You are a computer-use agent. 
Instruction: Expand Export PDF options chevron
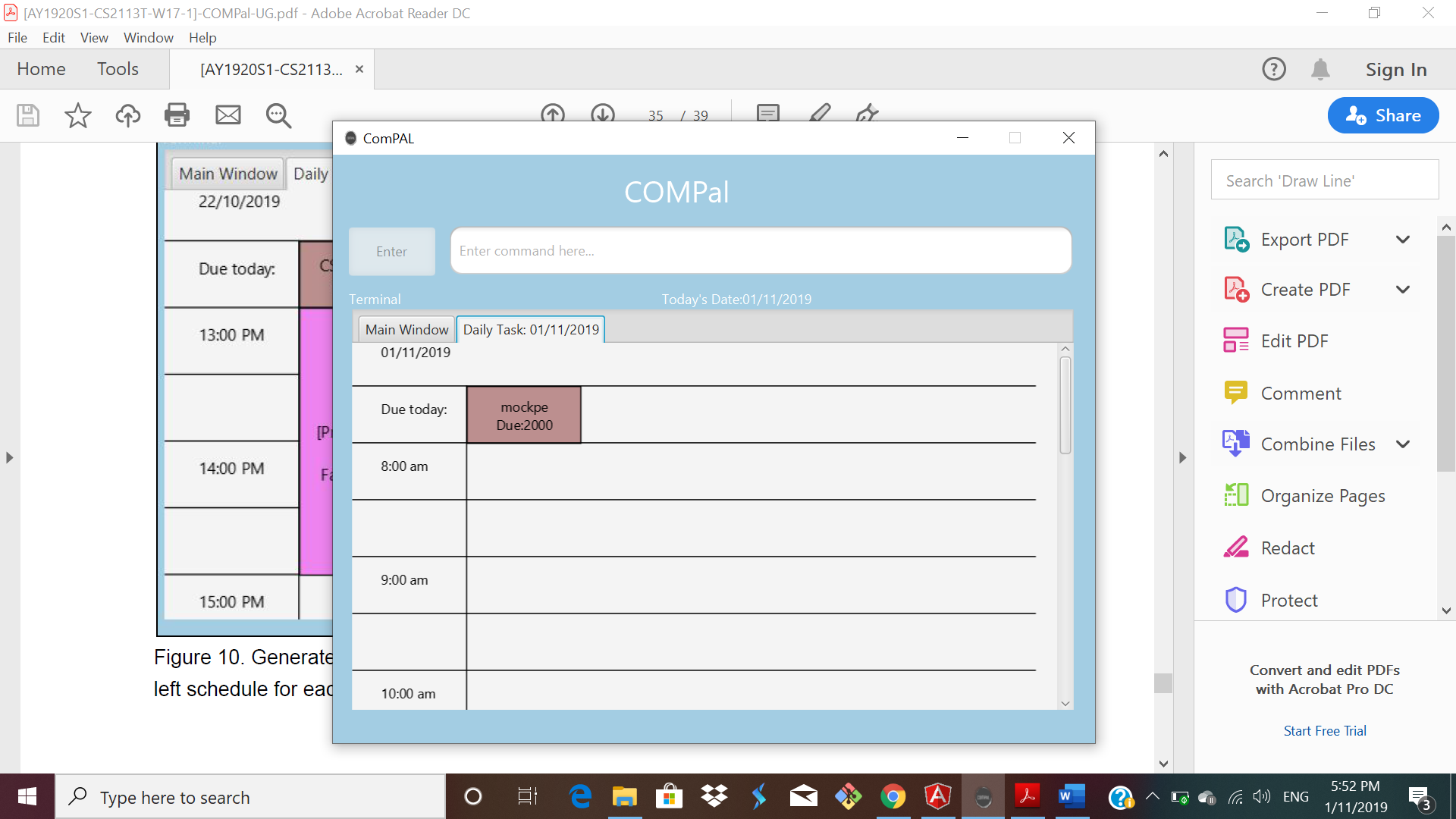(x=1403, y=240)
